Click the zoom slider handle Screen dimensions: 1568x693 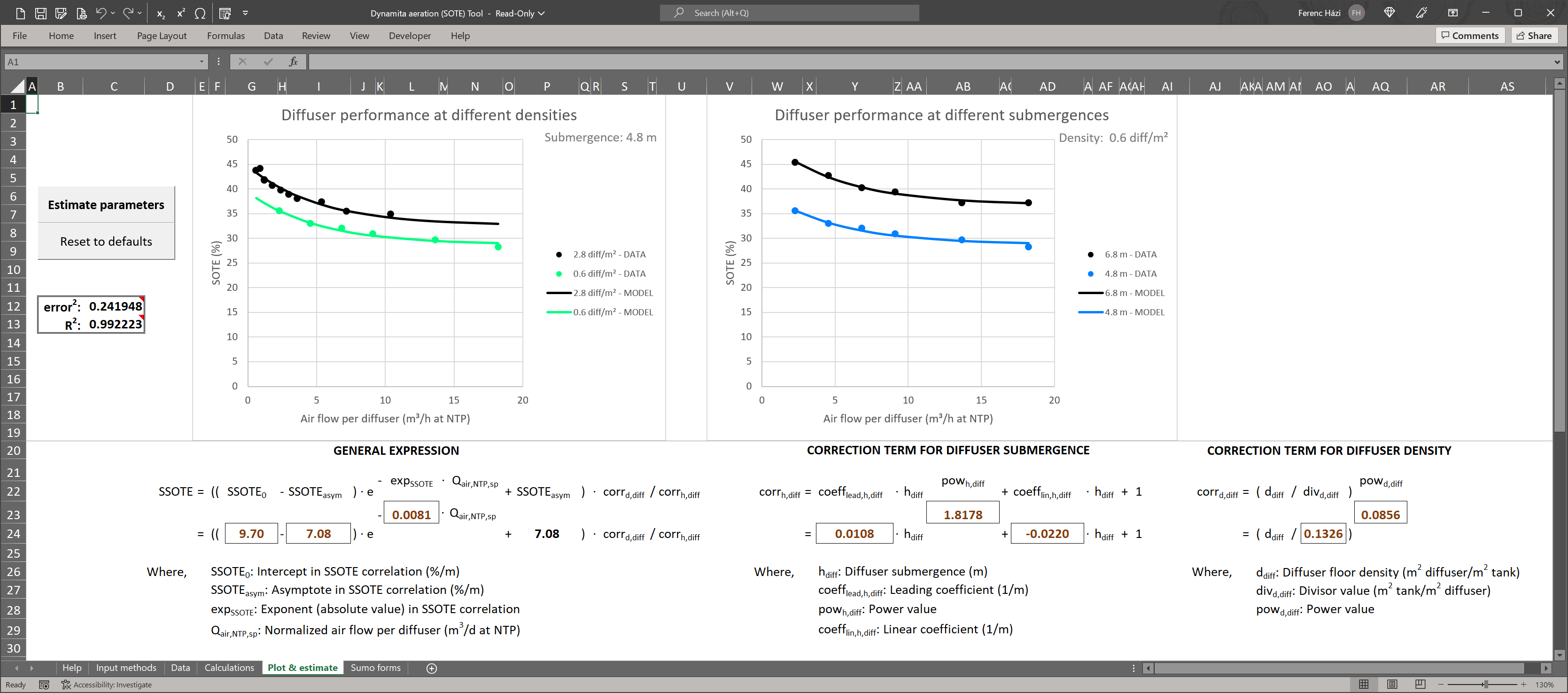[x=1485, y=685]
